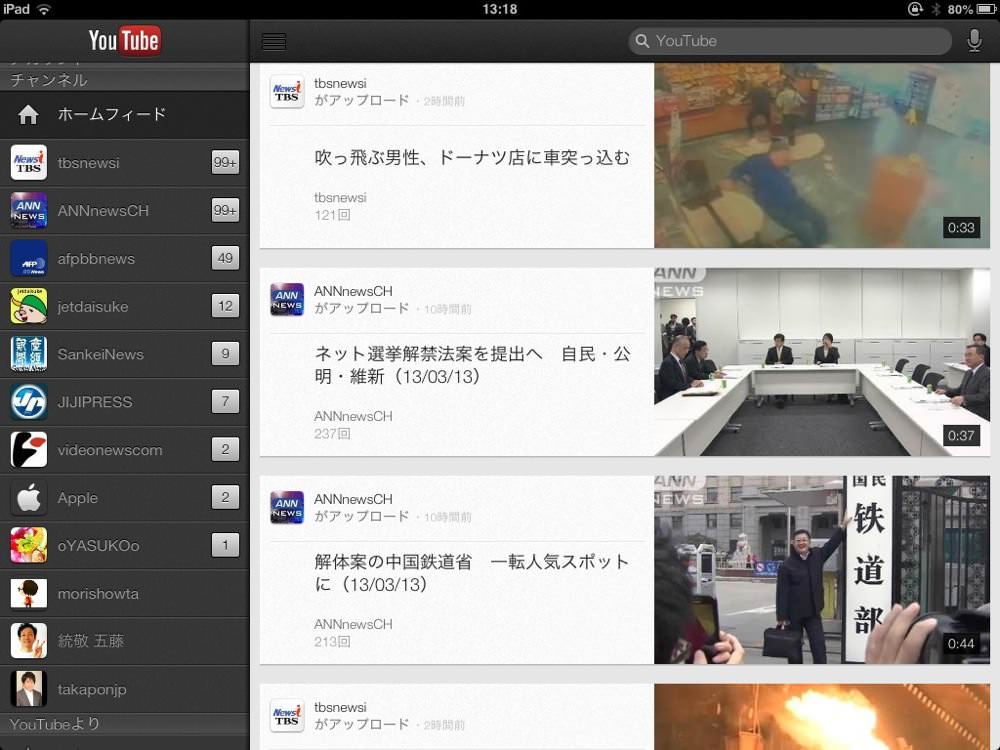Open video 吹っ飛ぶ男性、ドーナツ店に車突っ込む

472,158
